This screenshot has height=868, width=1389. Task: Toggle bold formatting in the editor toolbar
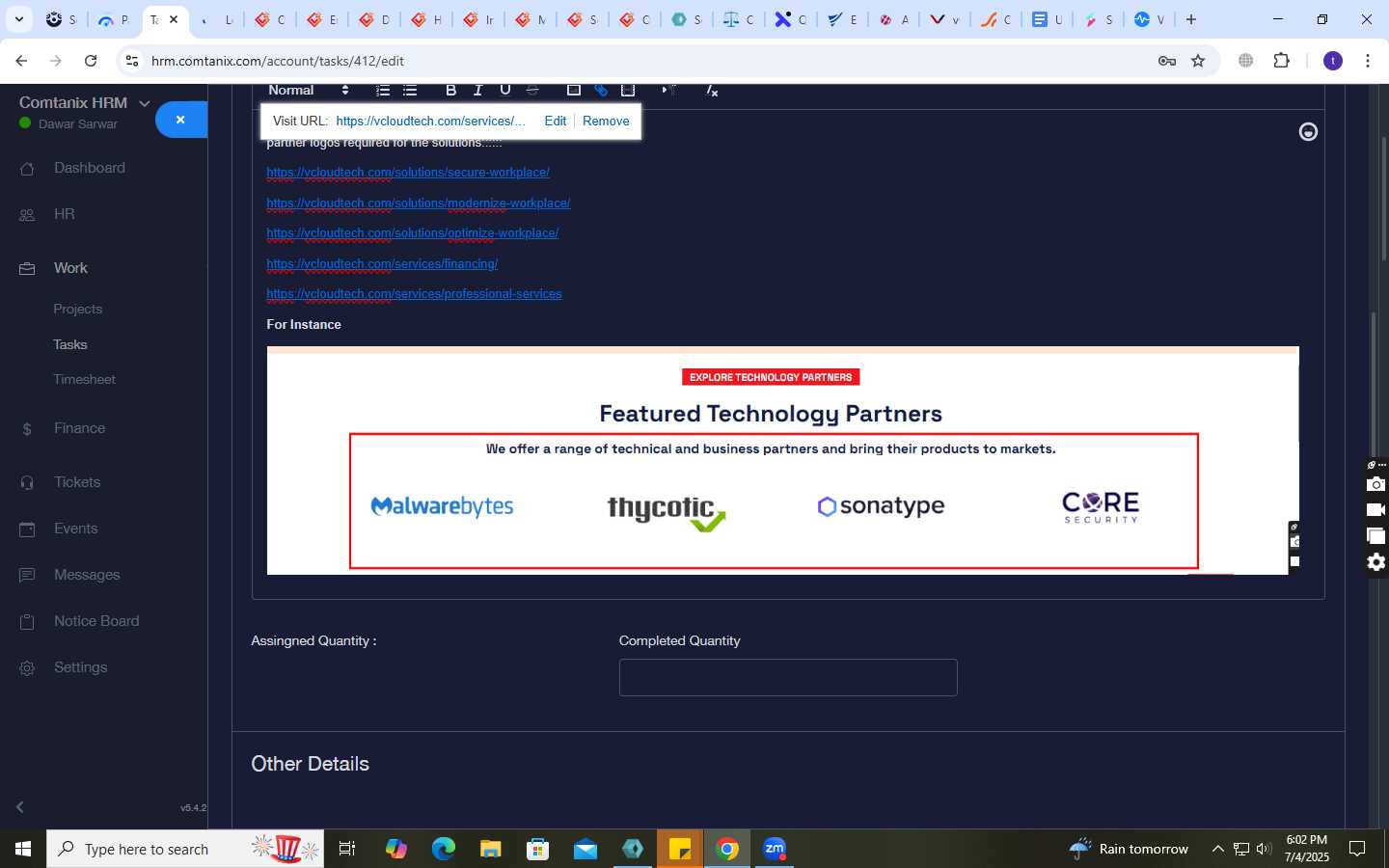(450, 90)
